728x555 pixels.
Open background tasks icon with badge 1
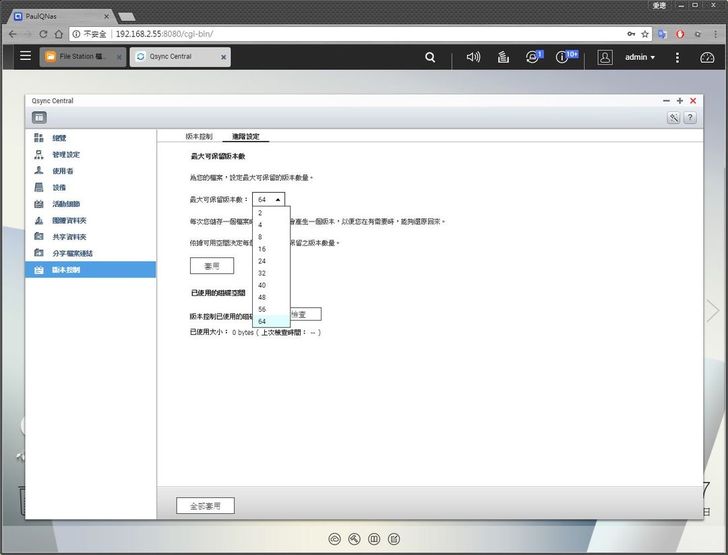pos(532,57)
